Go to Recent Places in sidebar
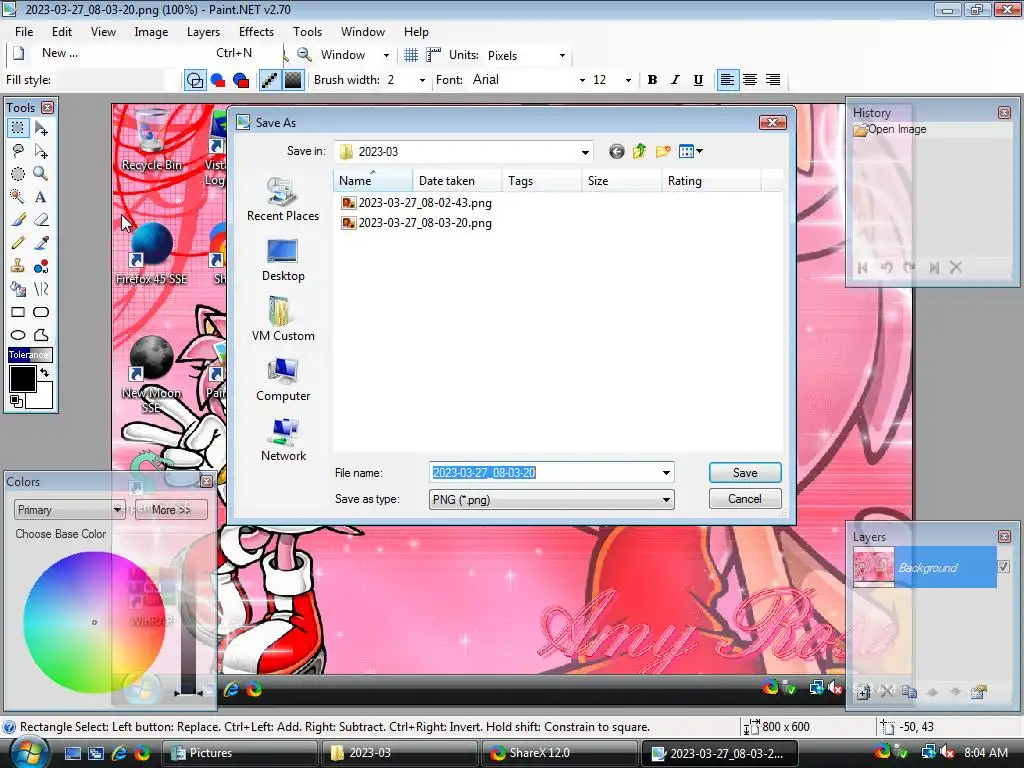Screen dimensions: 1024x768 point(283,200)
